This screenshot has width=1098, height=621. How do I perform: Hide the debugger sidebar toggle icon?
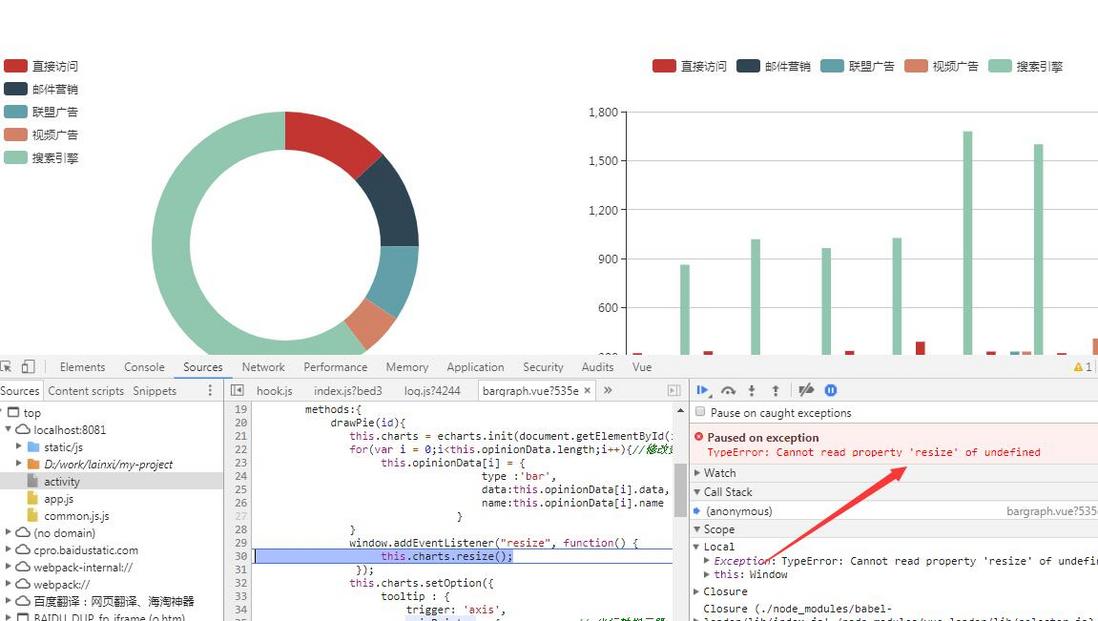(674, 390)
